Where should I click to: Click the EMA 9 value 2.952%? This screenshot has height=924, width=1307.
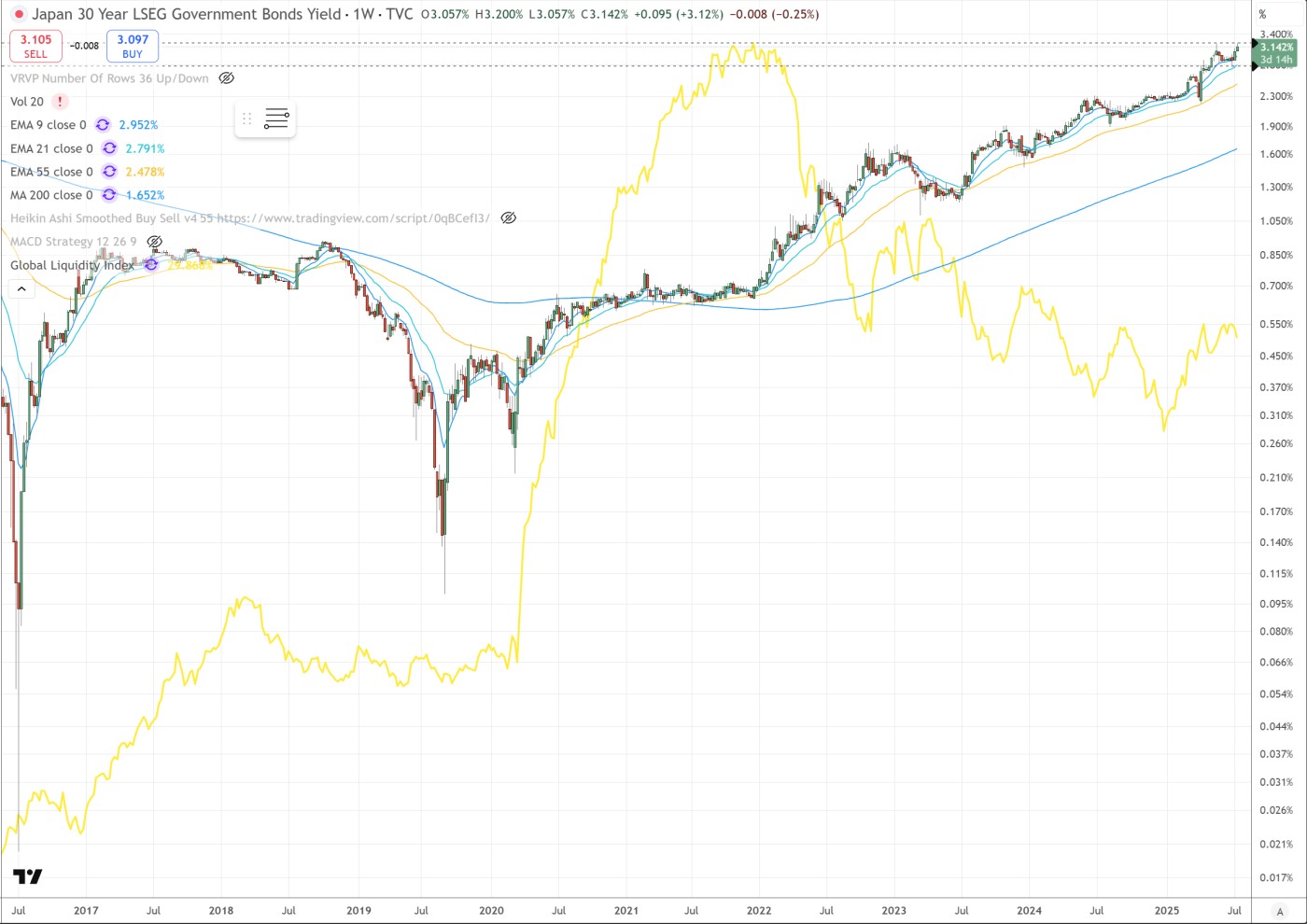point(138,125)
